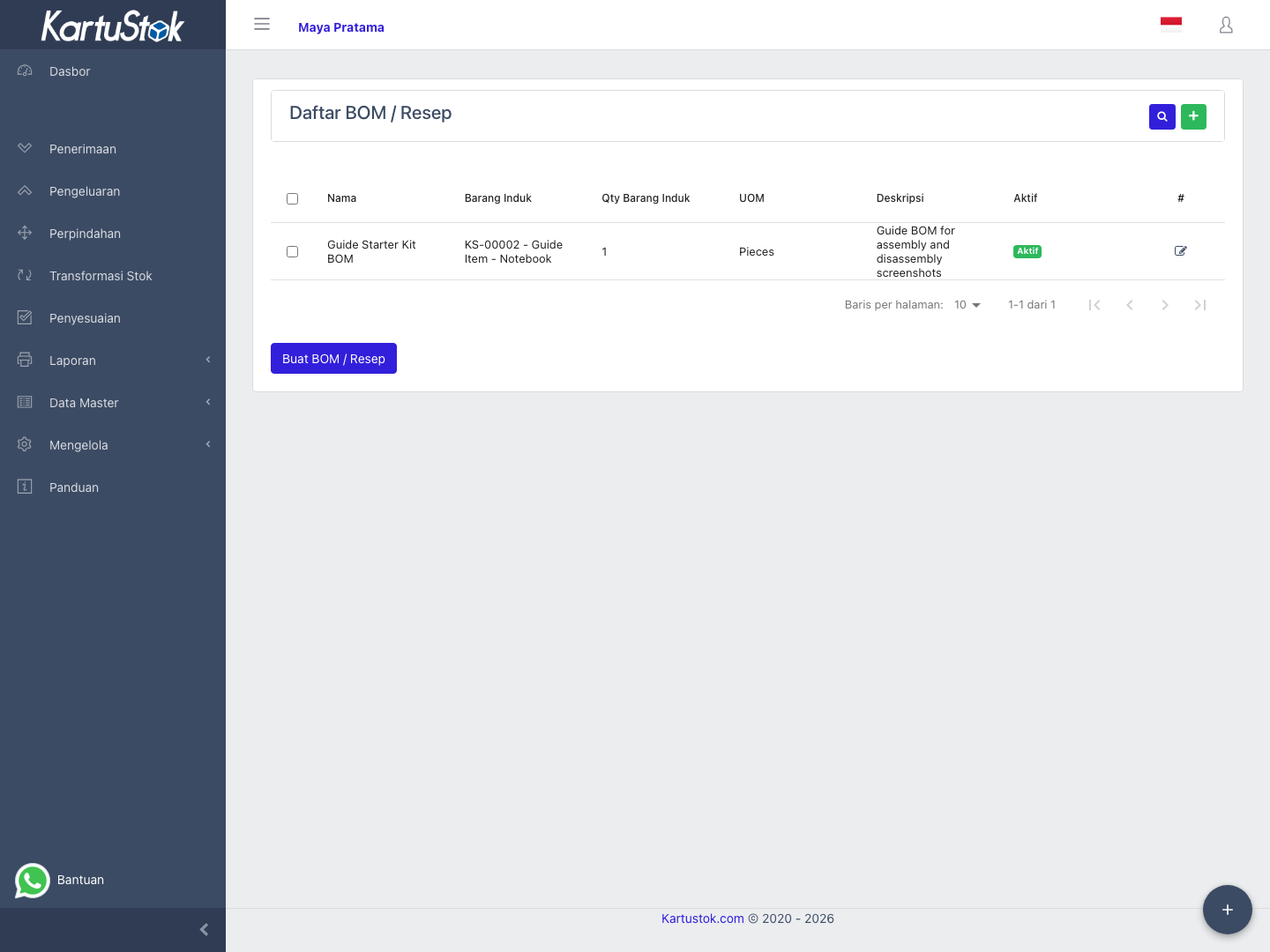Image resolution: width=1270 pixels, height=952 pixels.
Task: Click the '1-1 dari 1' pagination text
Action: (1032, 305)
